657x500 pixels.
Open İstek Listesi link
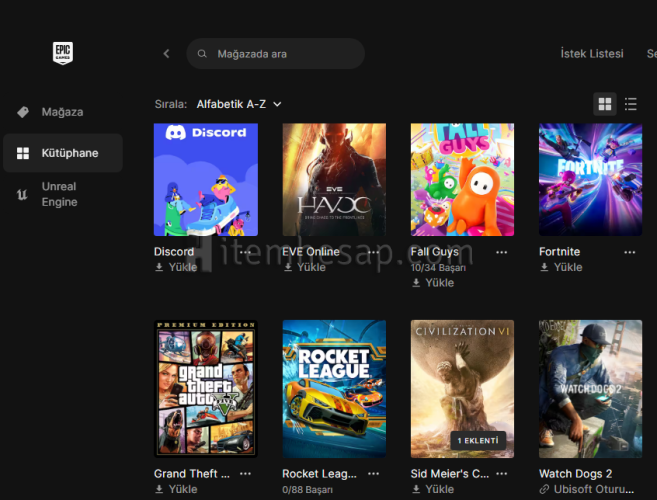(x=591, y=54)
